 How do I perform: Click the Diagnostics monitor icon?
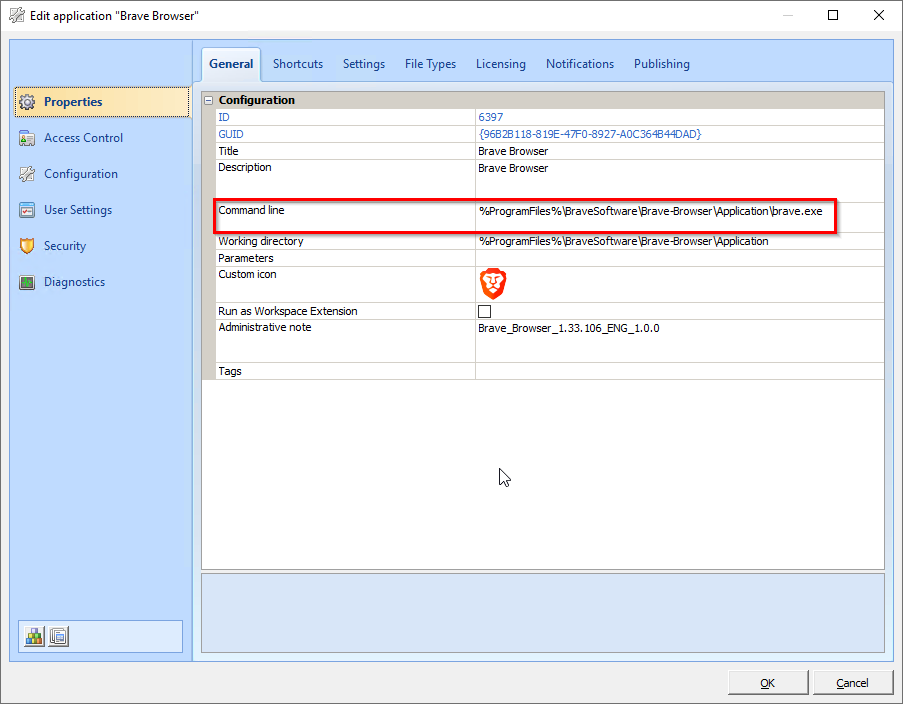tap(27, 282)
